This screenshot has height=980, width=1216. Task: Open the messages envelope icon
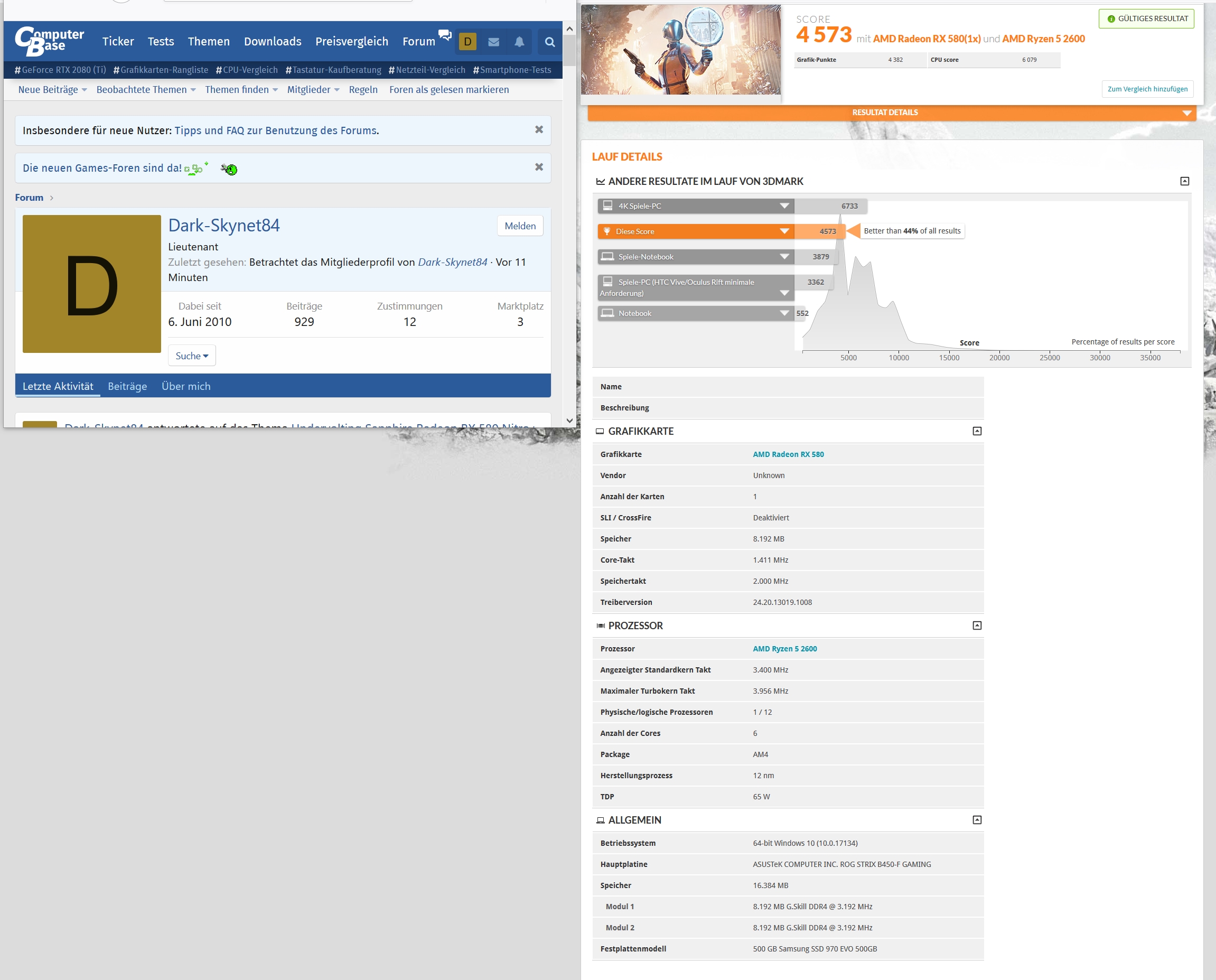point(493,42)
